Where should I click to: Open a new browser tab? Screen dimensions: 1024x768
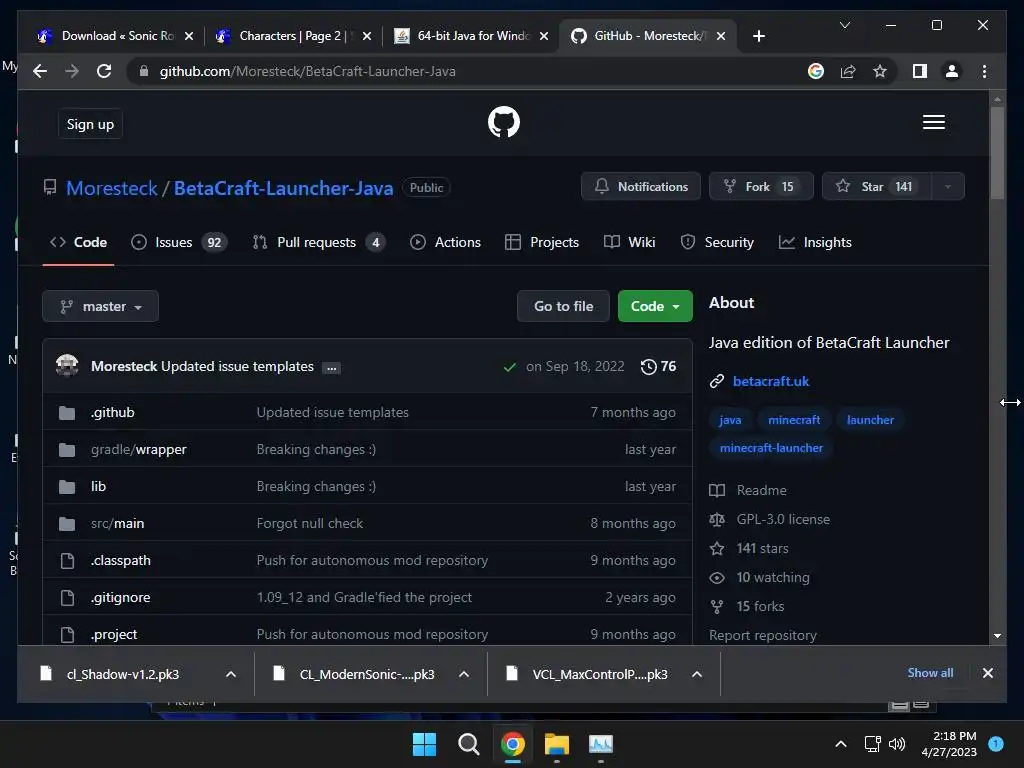pyautogui.click(x=758, y=36)
